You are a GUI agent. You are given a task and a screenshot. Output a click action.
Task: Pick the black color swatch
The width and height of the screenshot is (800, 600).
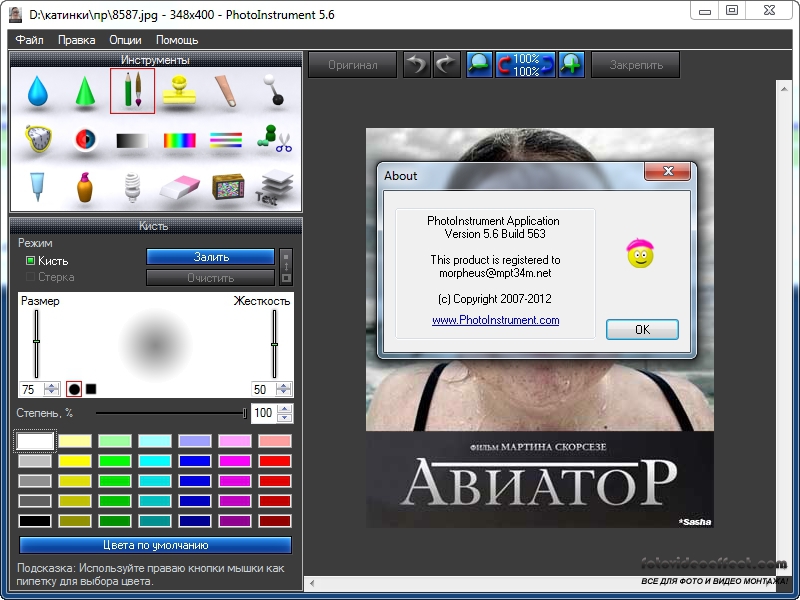click(35, 521)
